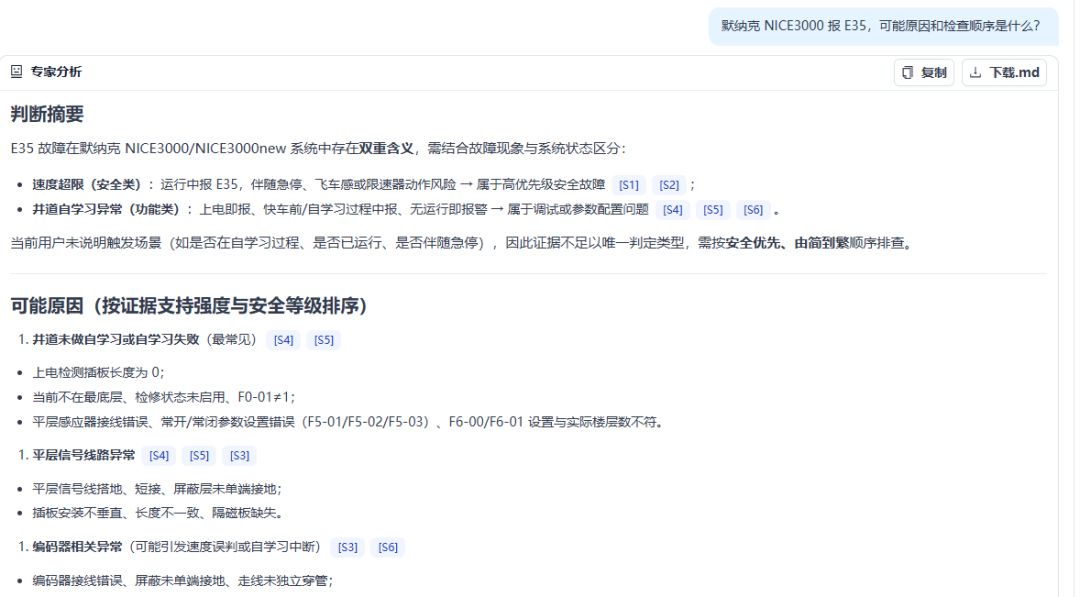Open citation [S4] beside 井道未做自学习或自学习失败
Screen dimensions: 1080x597
(x=283, y=340)
